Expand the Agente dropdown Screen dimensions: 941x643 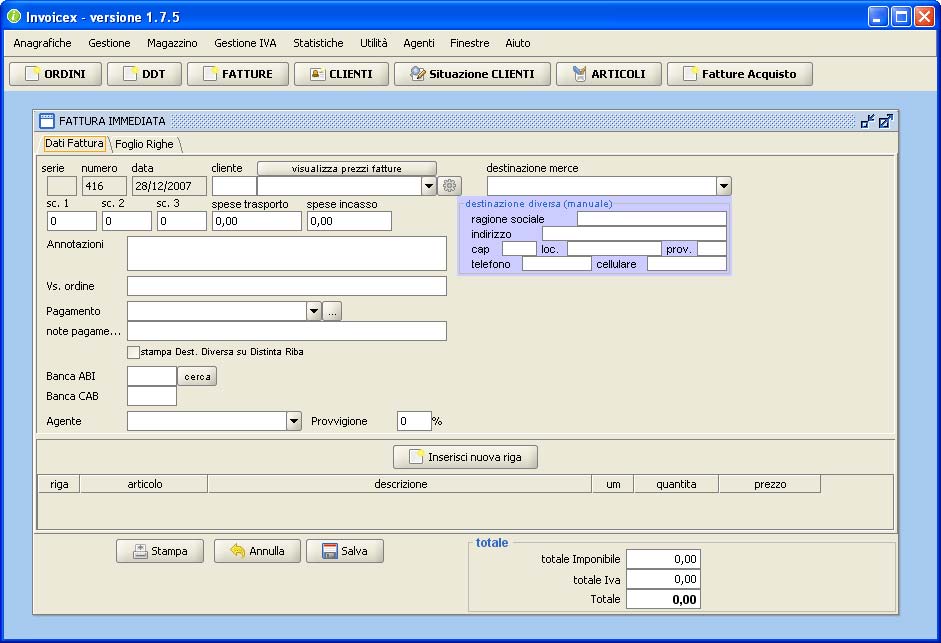pyautogui.click(x=293, y=421)
